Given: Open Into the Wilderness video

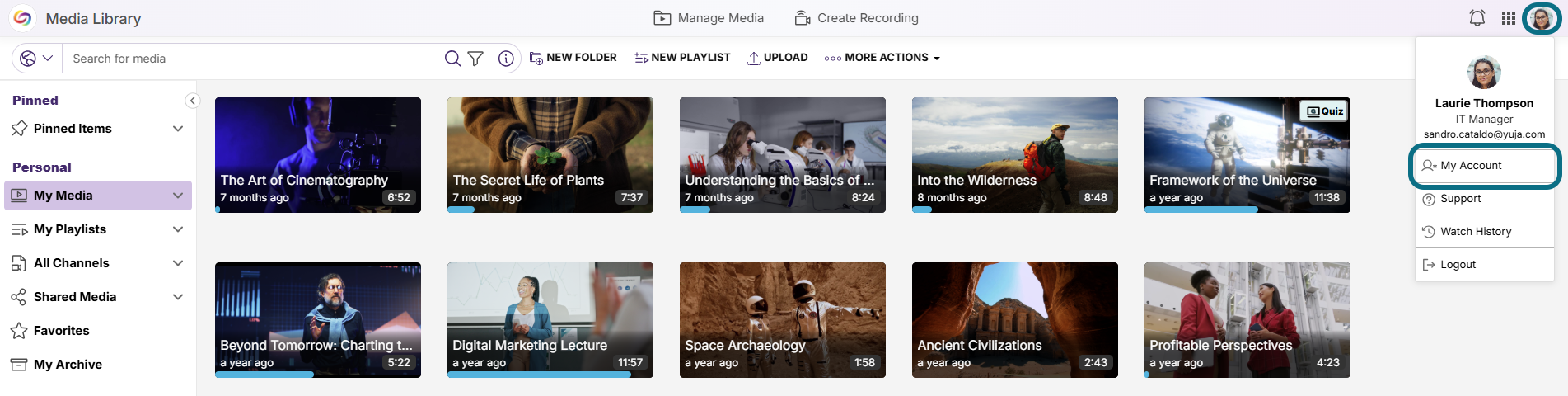Looking at the screenshot, I should click(x=1015, y=155).
